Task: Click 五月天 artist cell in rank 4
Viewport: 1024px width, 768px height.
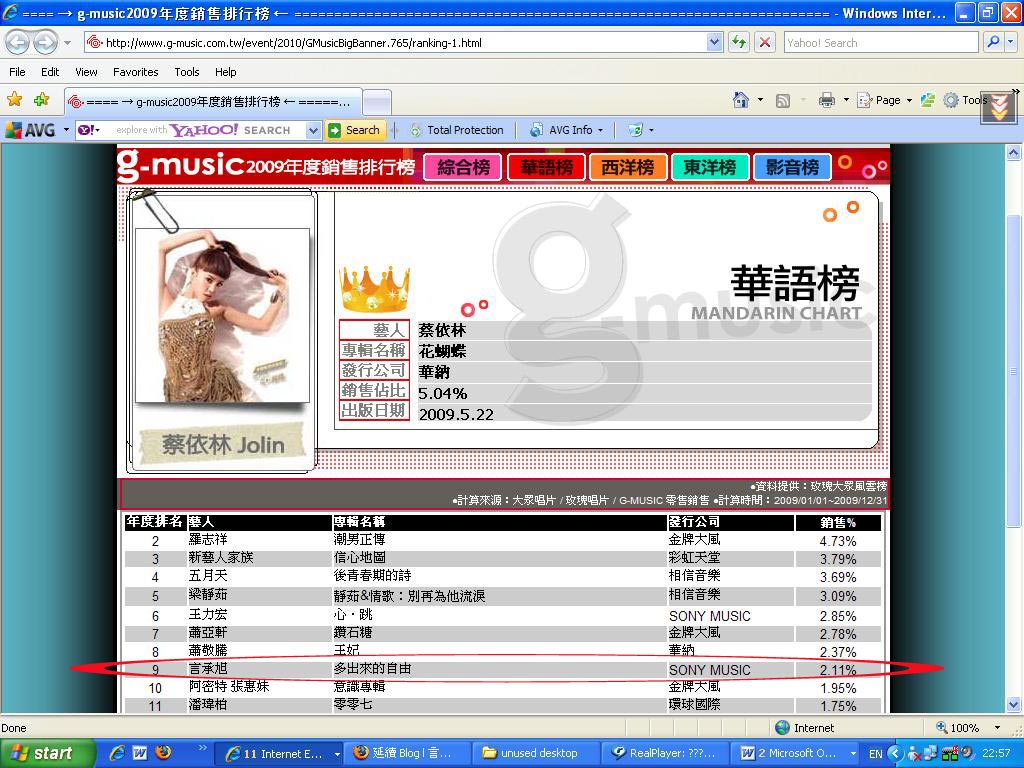Action: point(208,575)
